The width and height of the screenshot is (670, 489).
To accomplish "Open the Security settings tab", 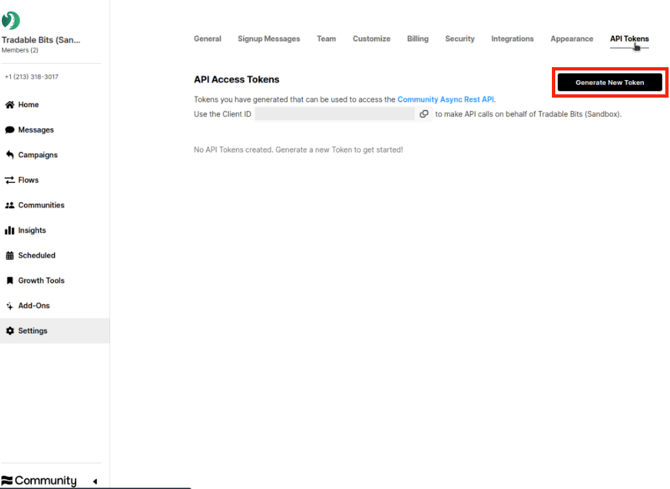I will (x=459, y=39).
